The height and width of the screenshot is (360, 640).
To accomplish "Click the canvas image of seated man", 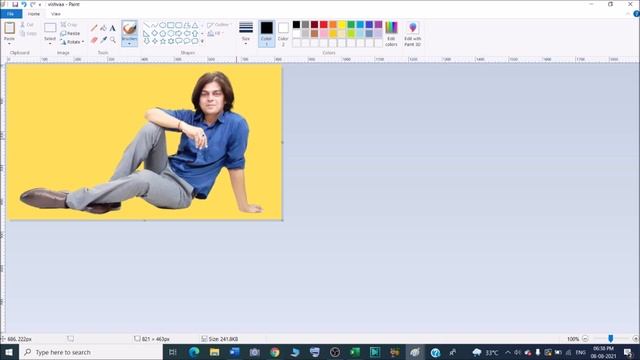I will (x=145, y=142).
